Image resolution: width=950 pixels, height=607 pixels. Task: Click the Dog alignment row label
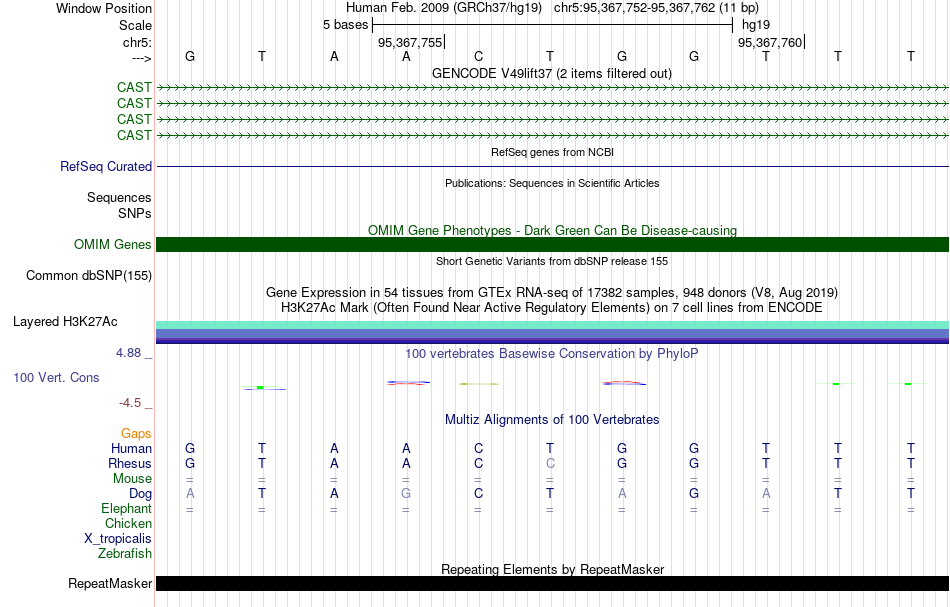[141, 494]
